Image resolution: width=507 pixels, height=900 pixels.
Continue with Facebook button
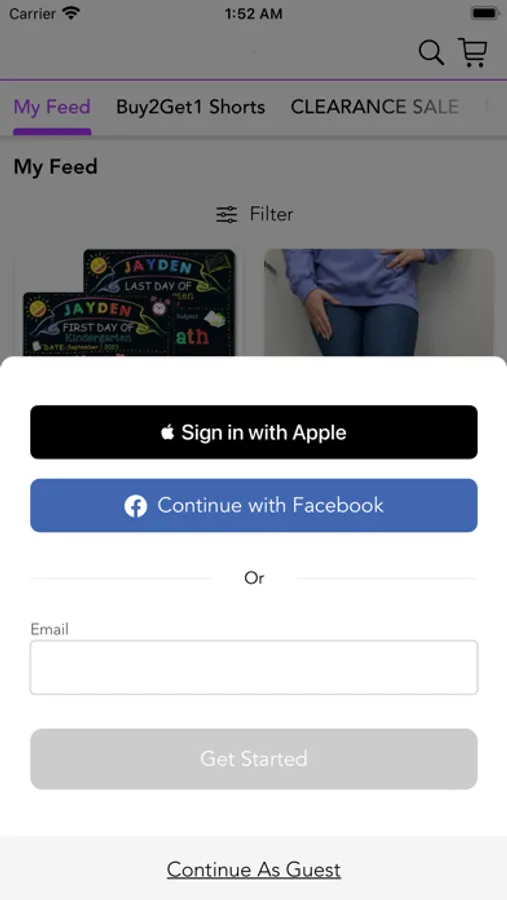click(254, 506)
